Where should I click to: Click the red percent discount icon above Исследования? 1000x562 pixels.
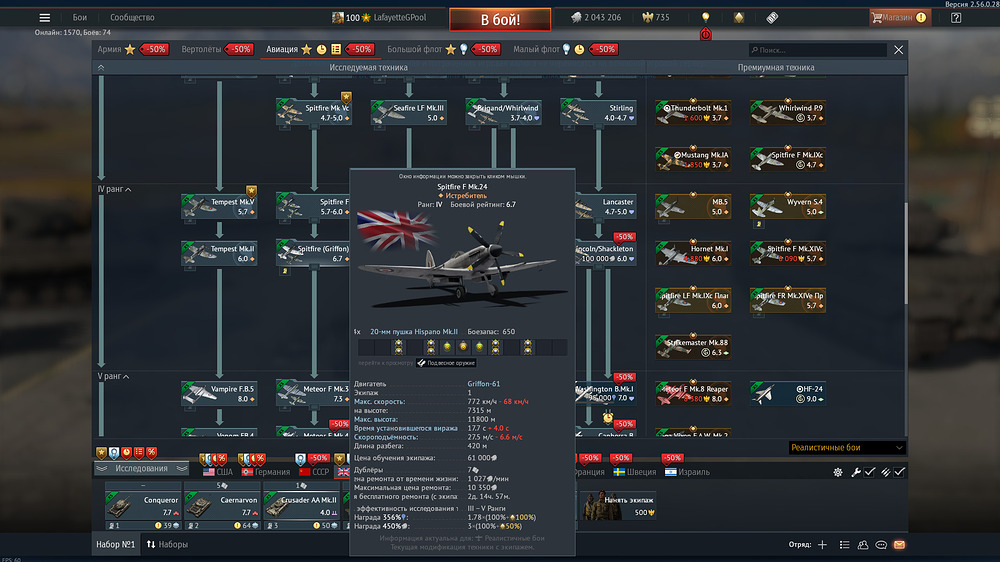pos(151,453)
